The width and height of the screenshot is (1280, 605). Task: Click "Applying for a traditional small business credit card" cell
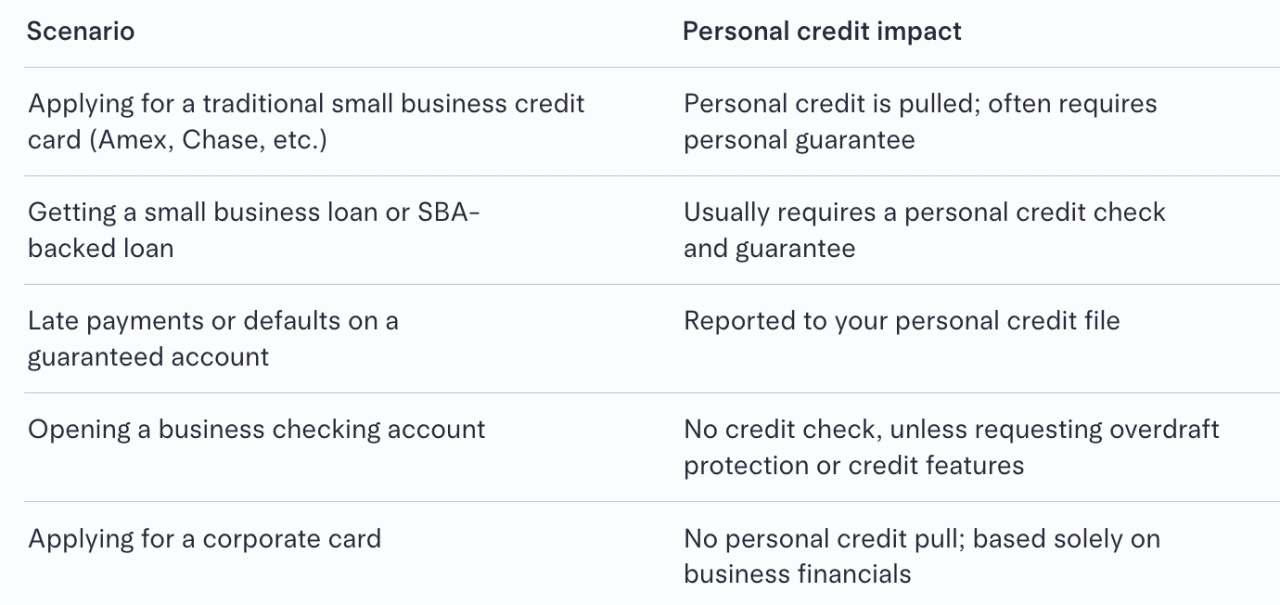(305, 104)
